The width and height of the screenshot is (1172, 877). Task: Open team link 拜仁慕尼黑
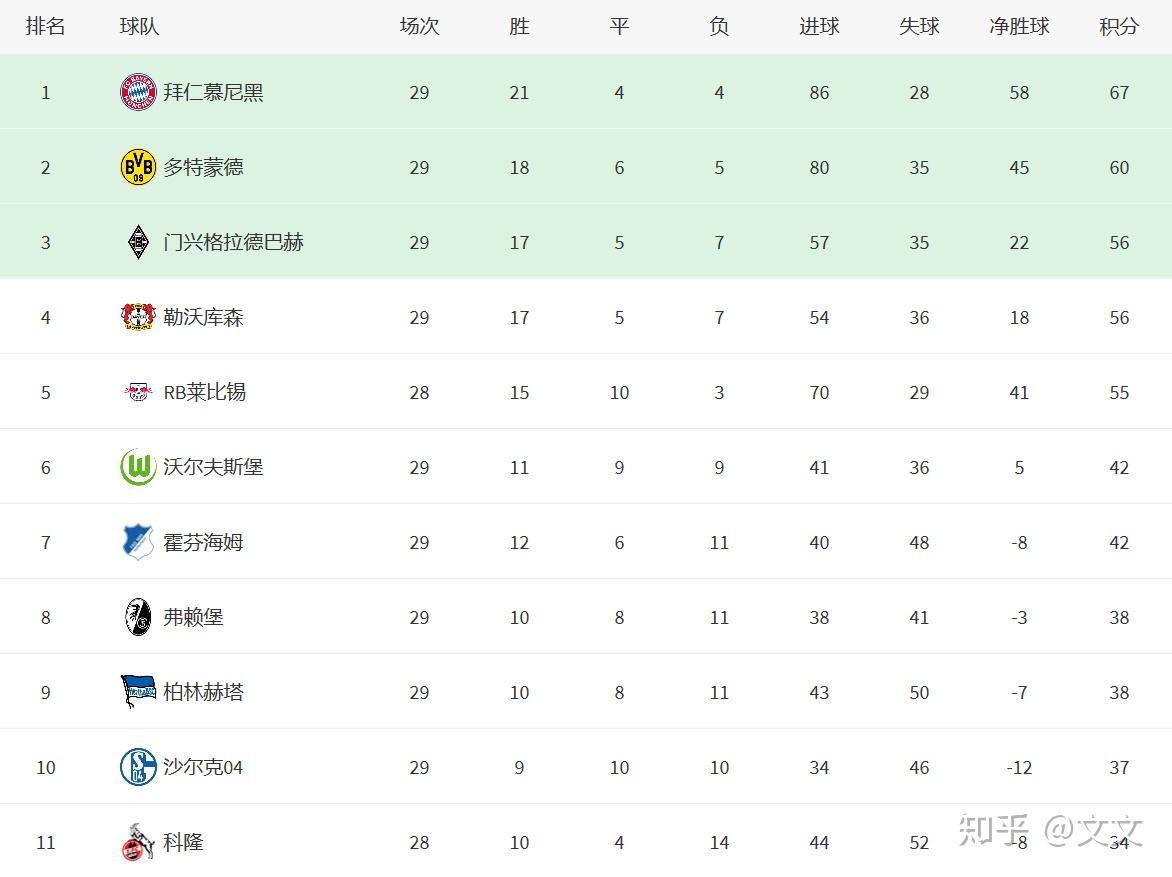[x=213, y=93]
